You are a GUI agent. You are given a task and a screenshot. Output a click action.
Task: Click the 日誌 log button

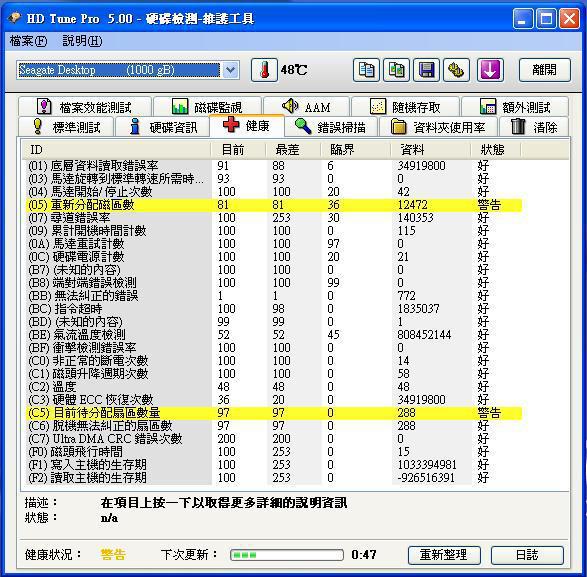click(527, 555)
